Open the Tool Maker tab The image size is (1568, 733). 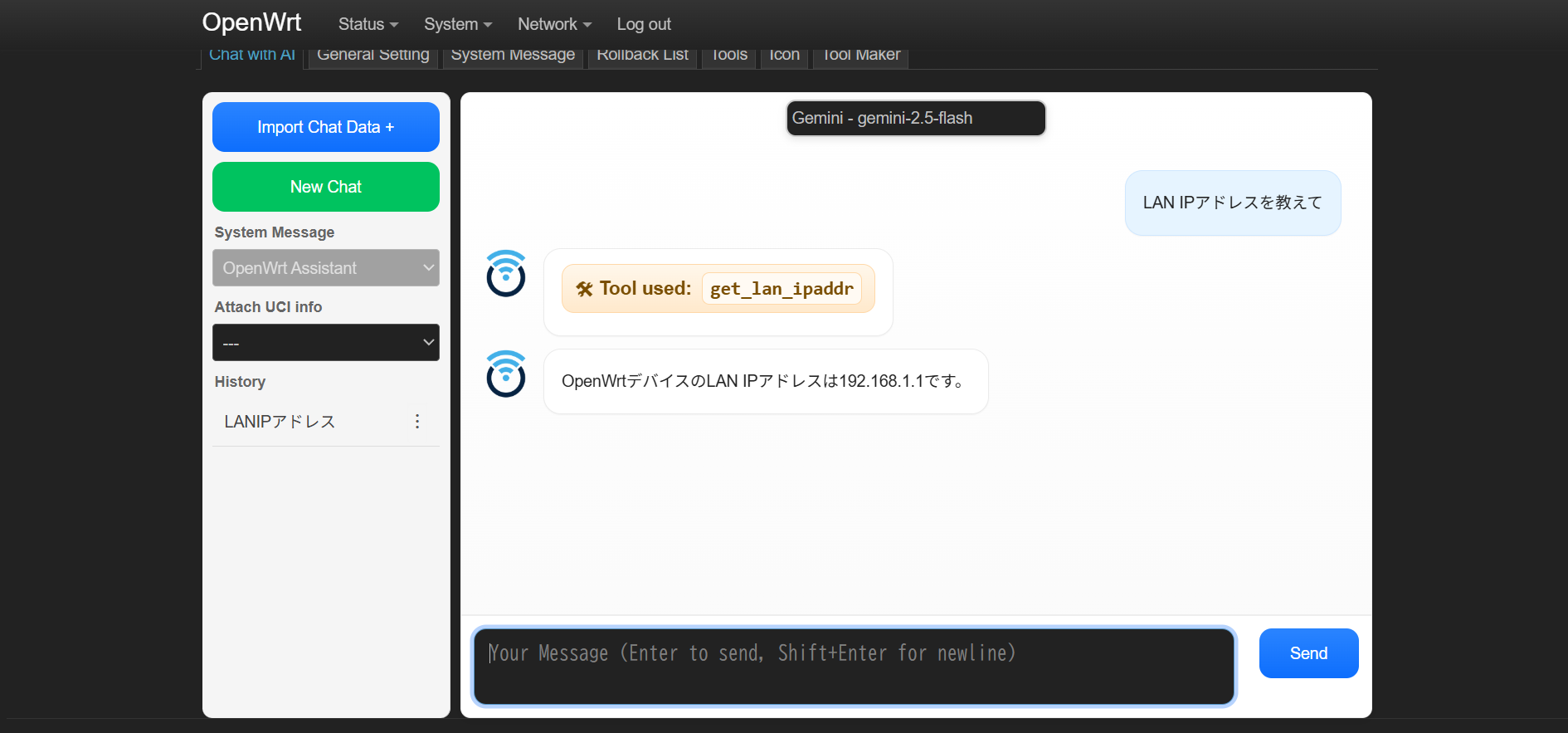click(x=860, y=56)
